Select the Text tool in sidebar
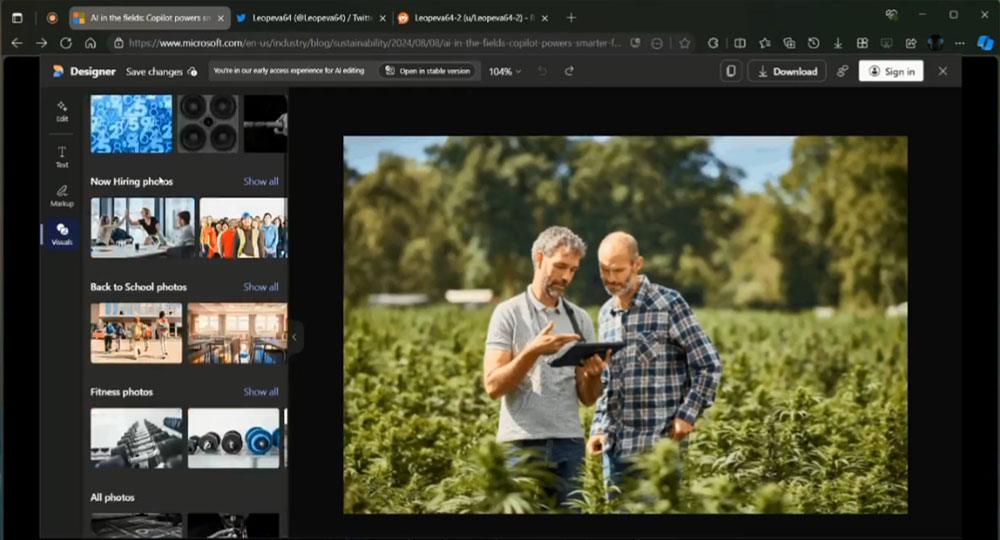Screen dimensions: 1000x540 pyautogui.click(x=62, y=156)
